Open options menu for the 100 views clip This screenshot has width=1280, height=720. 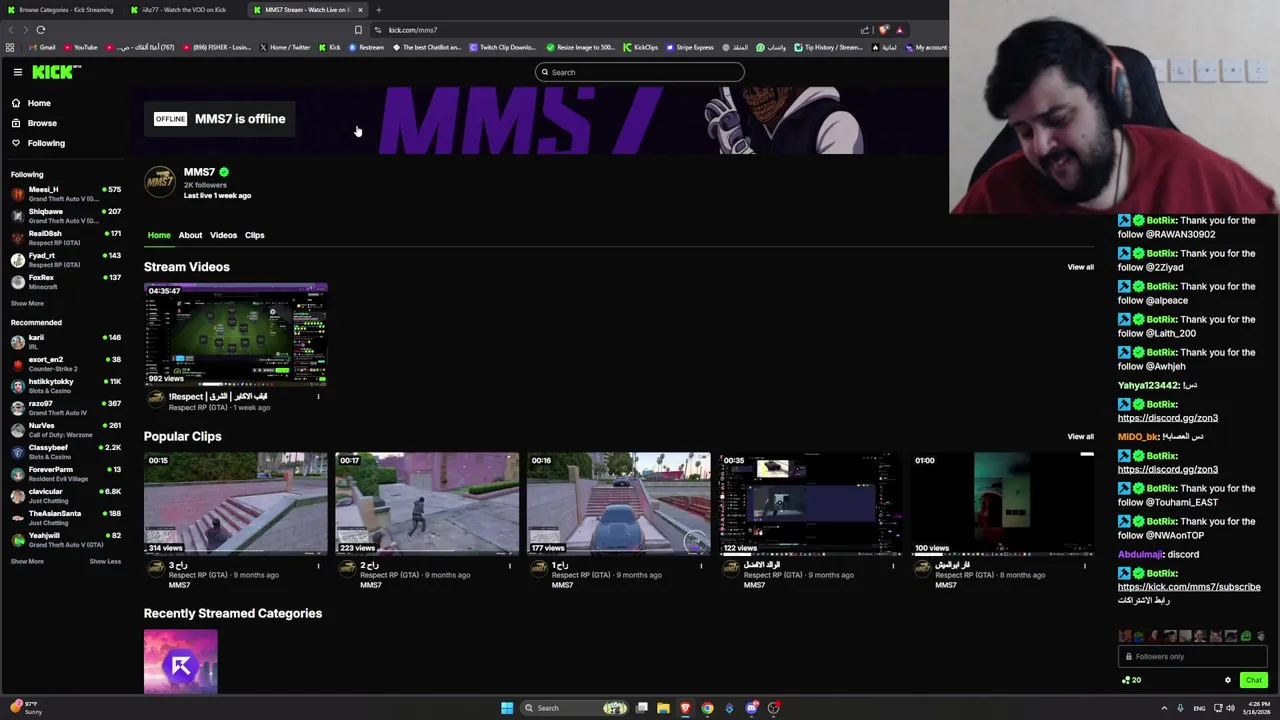(x=1085, y=566)
